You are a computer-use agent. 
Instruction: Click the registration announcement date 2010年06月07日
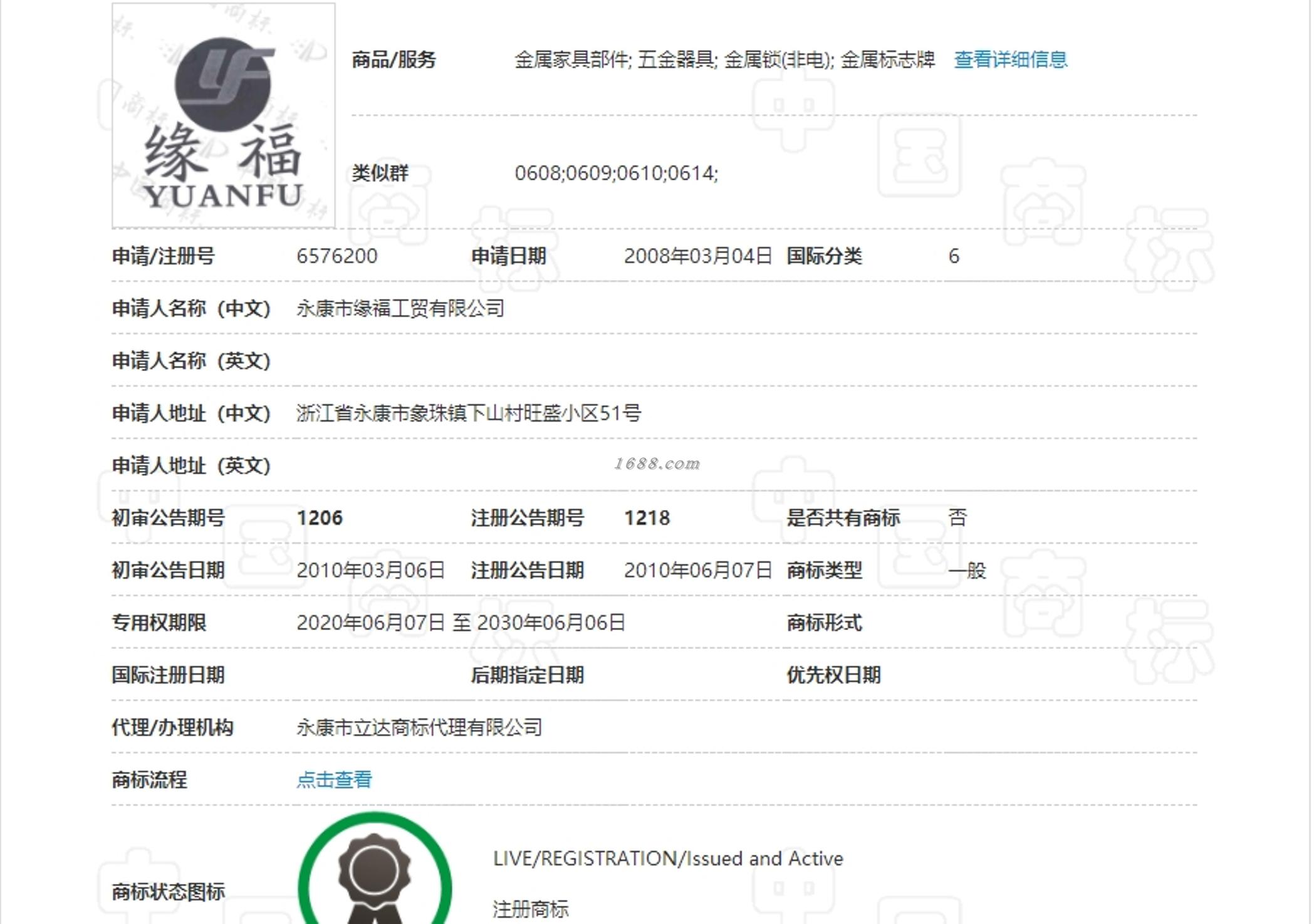pyautogui.click(x=697, y=571)
